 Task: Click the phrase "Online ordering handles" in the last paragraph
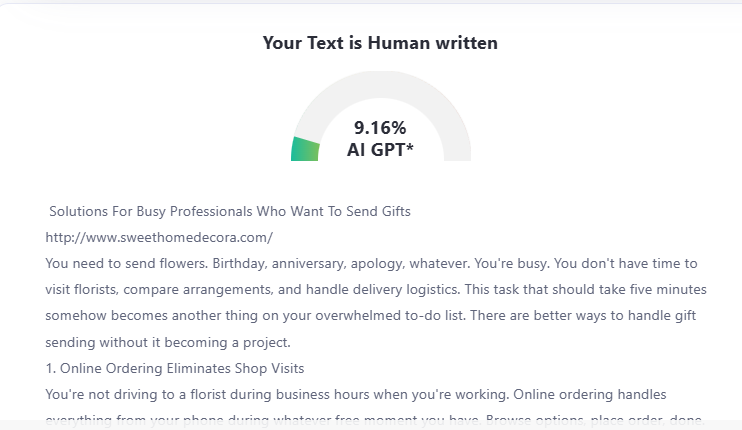coord(590,394)
